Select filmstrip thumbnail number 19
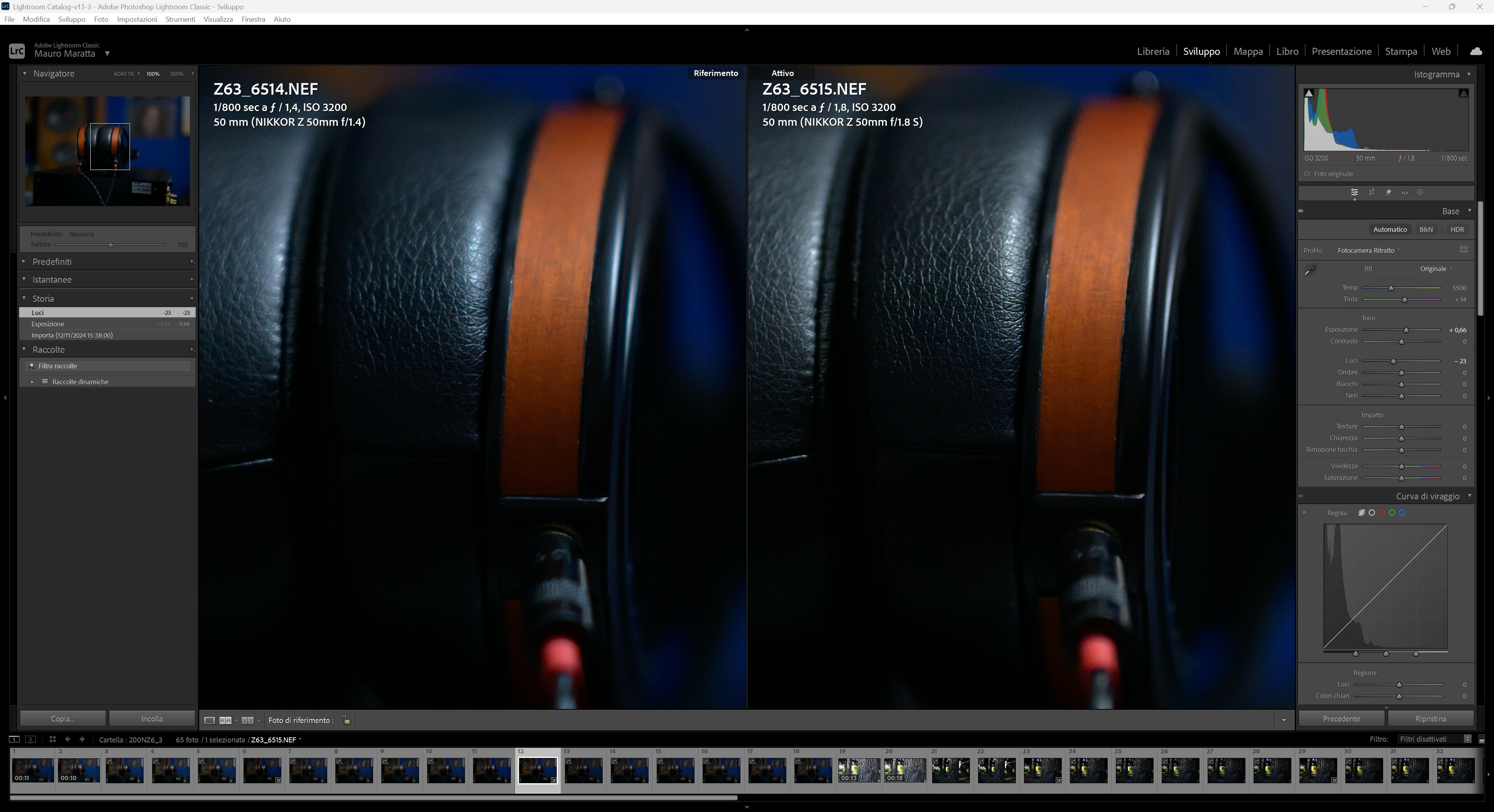 click(x=858, y=770)
